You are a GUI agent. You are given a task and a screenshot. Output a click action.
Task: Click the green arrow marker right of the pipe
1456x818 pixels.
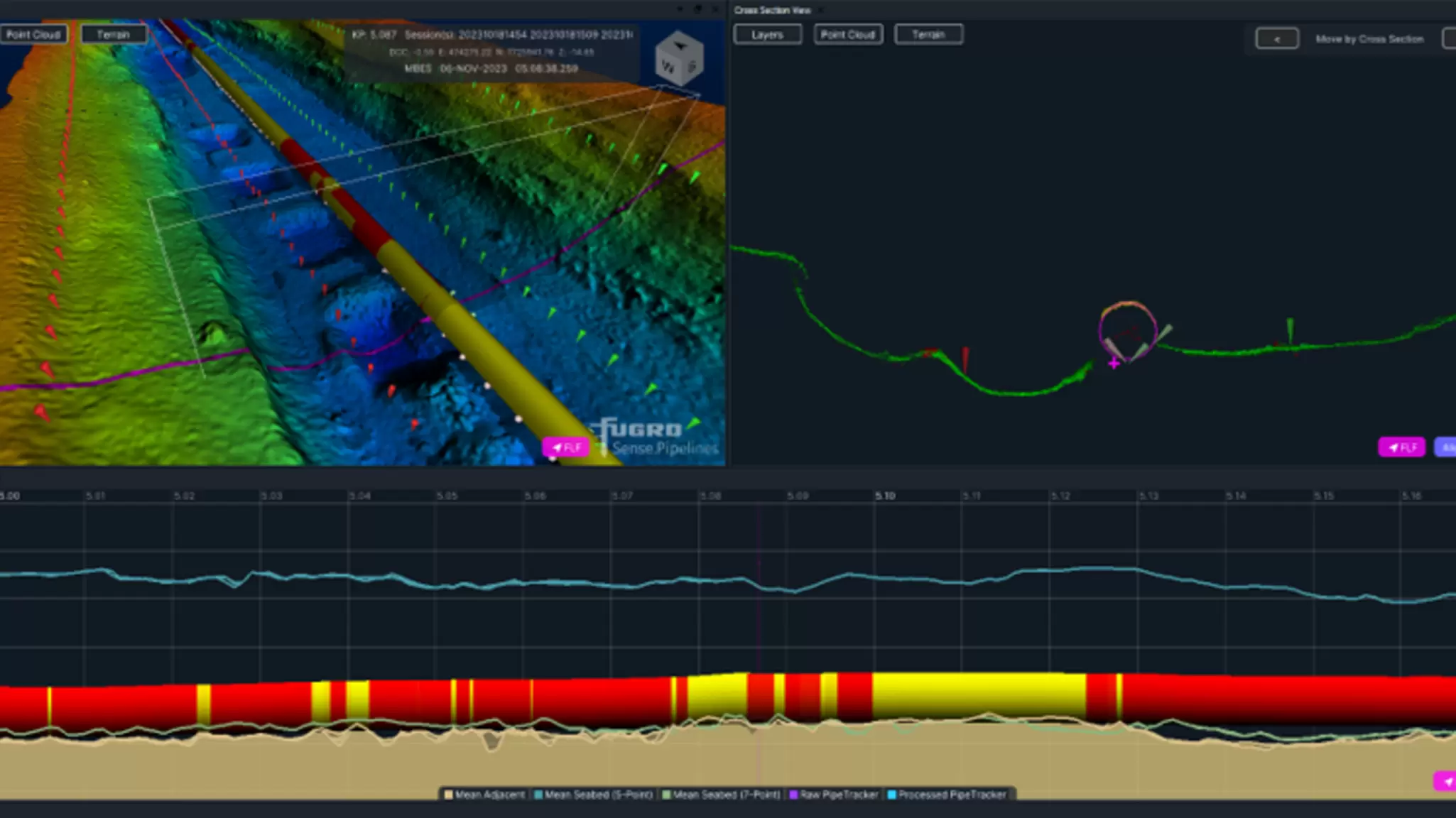1291,331
